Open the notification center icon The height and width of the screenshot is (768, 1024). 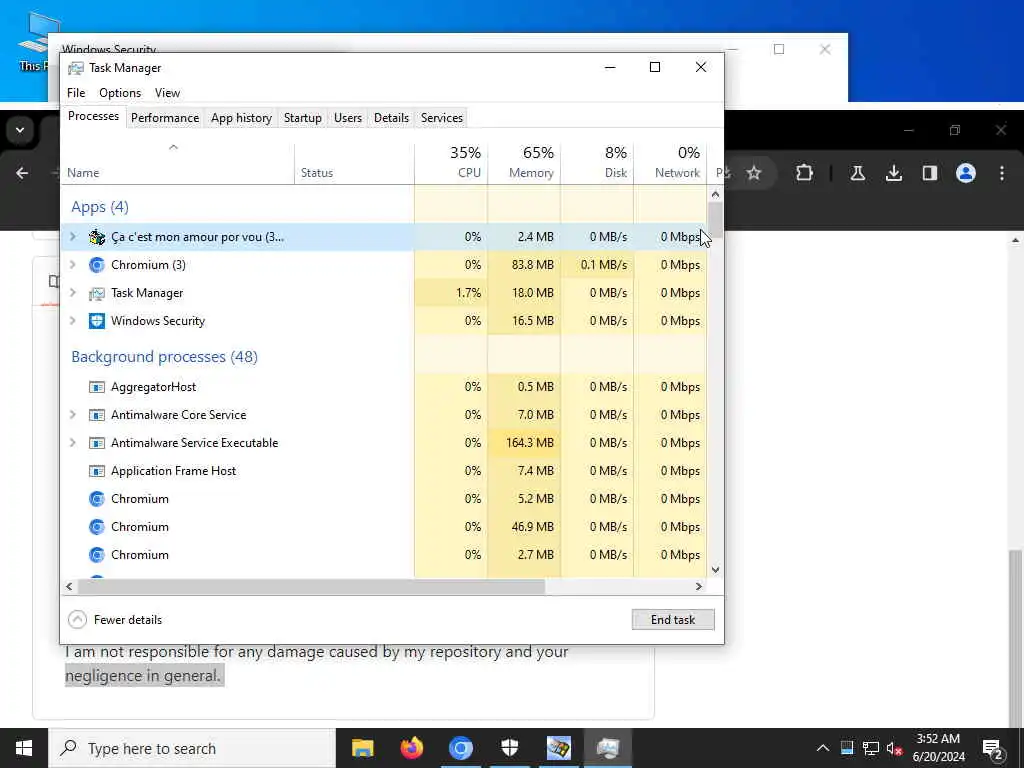pyautogui.click(x=992, y=748)
